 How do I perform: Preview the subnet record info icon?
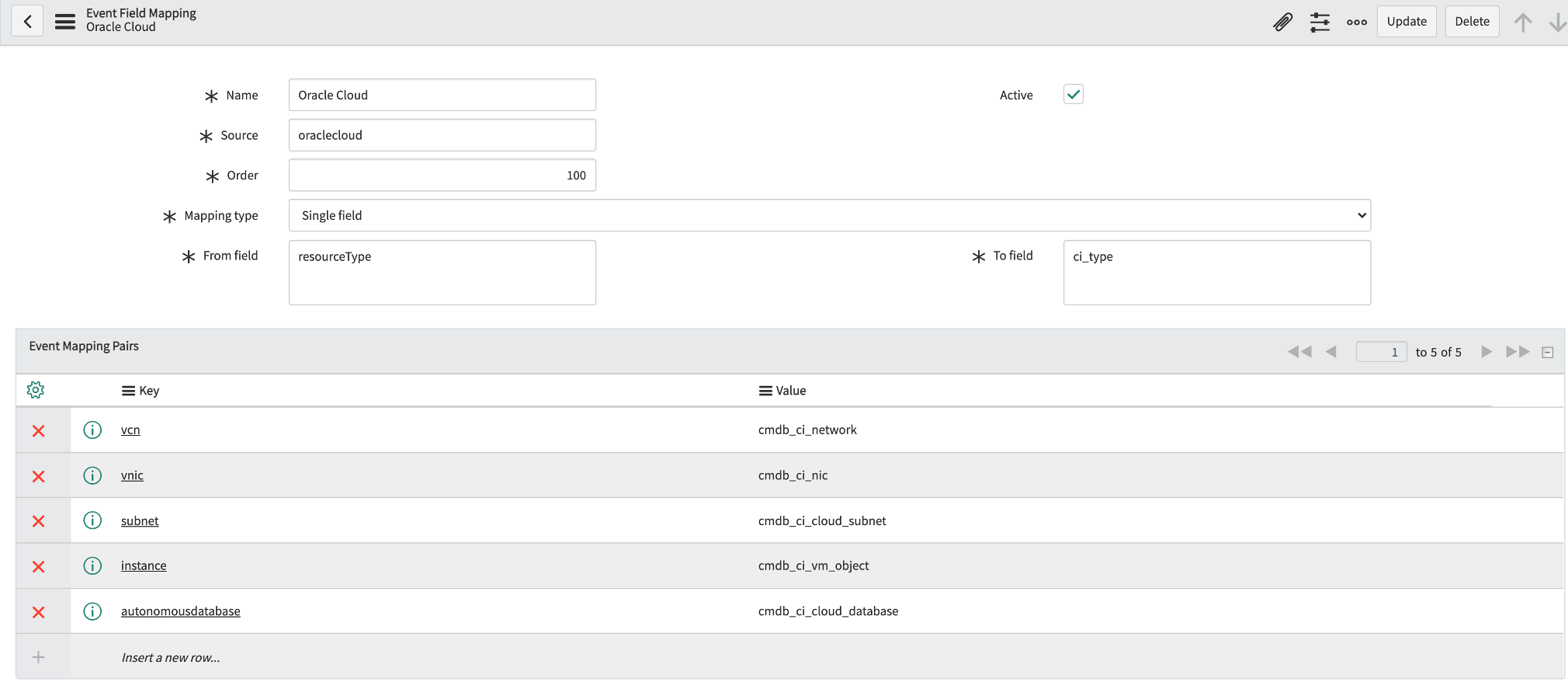point(92,520)
